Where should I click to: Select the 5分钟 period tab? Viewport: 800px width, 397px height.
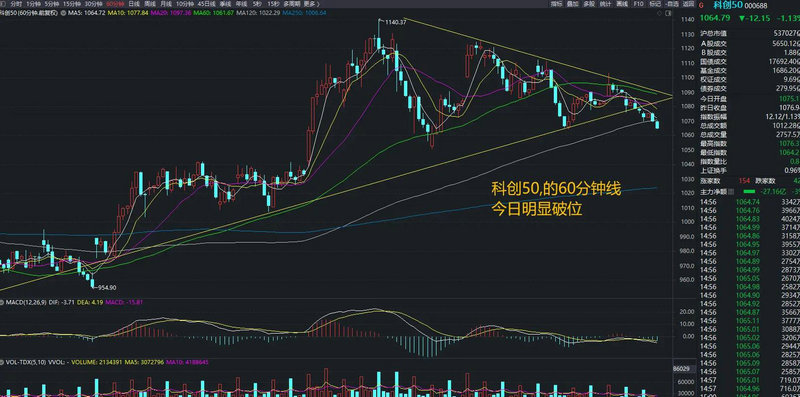(52, 4)
